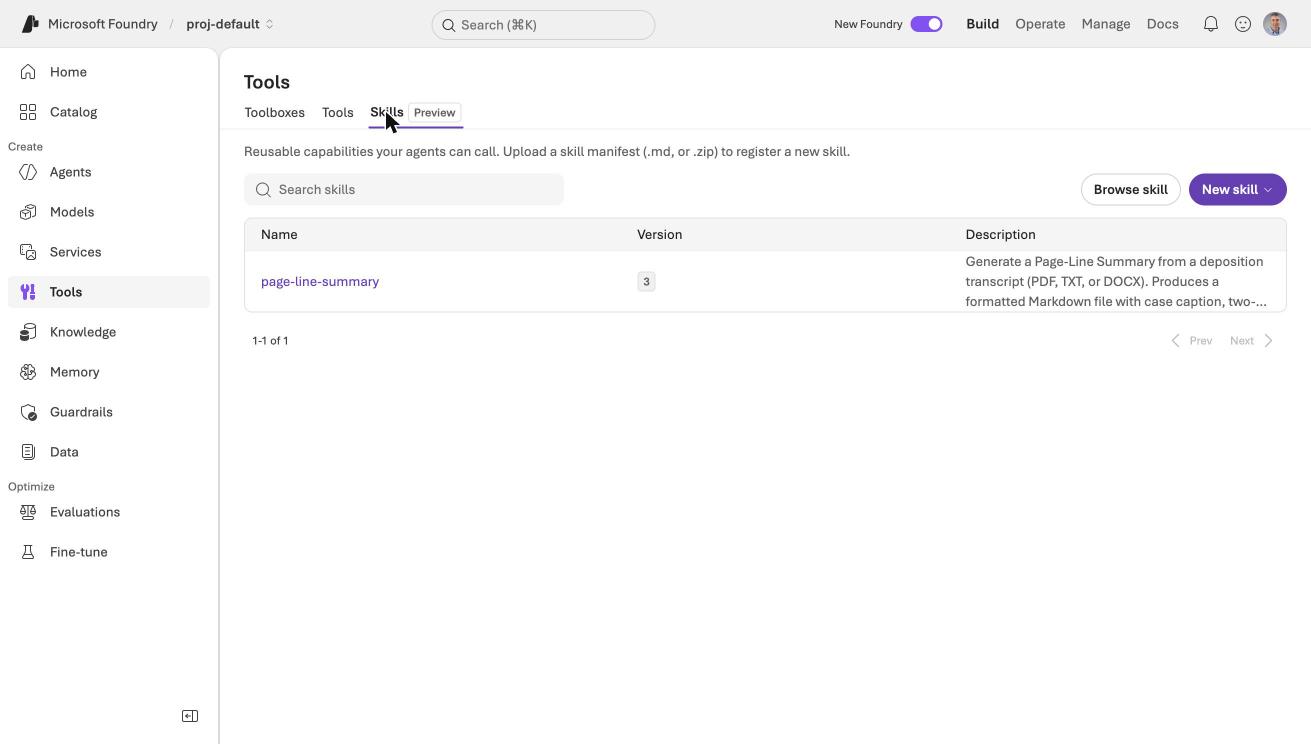Click the 1-1 of 1 pagination text

coord(270,341)
